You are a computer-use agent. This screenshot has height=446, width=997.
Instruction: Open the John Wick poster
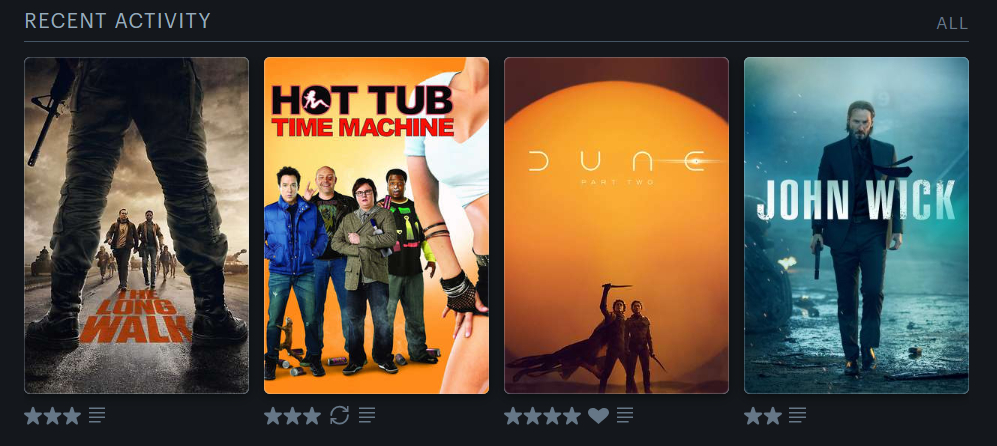[856, 225]
